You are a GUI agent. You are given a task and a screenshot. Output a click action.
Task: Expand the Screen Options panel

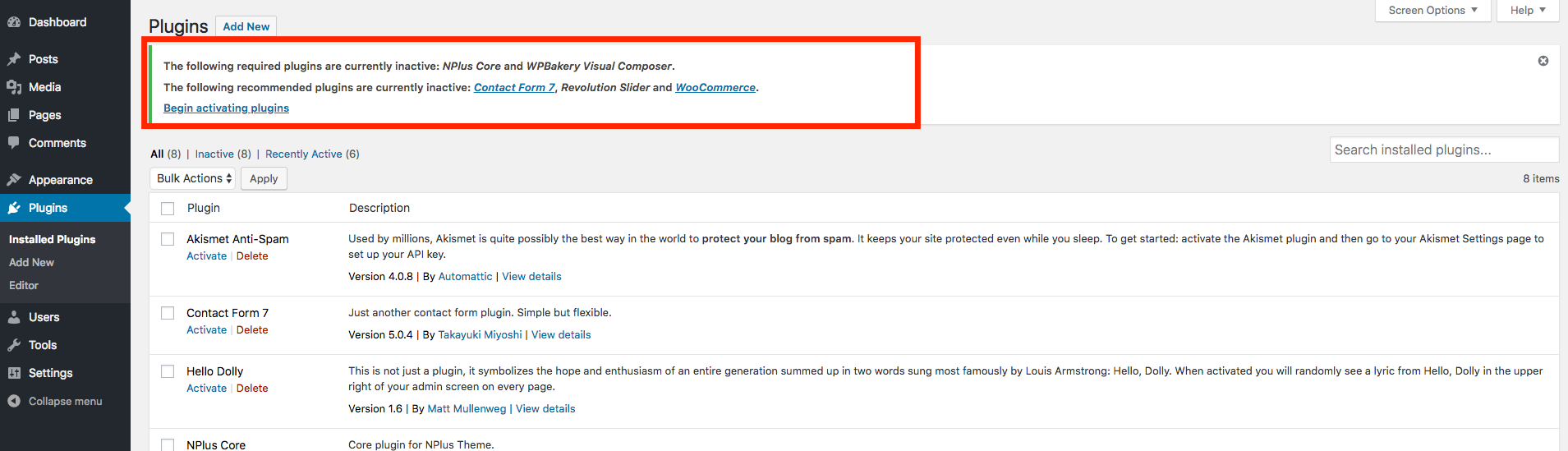tap(1433, 11)
